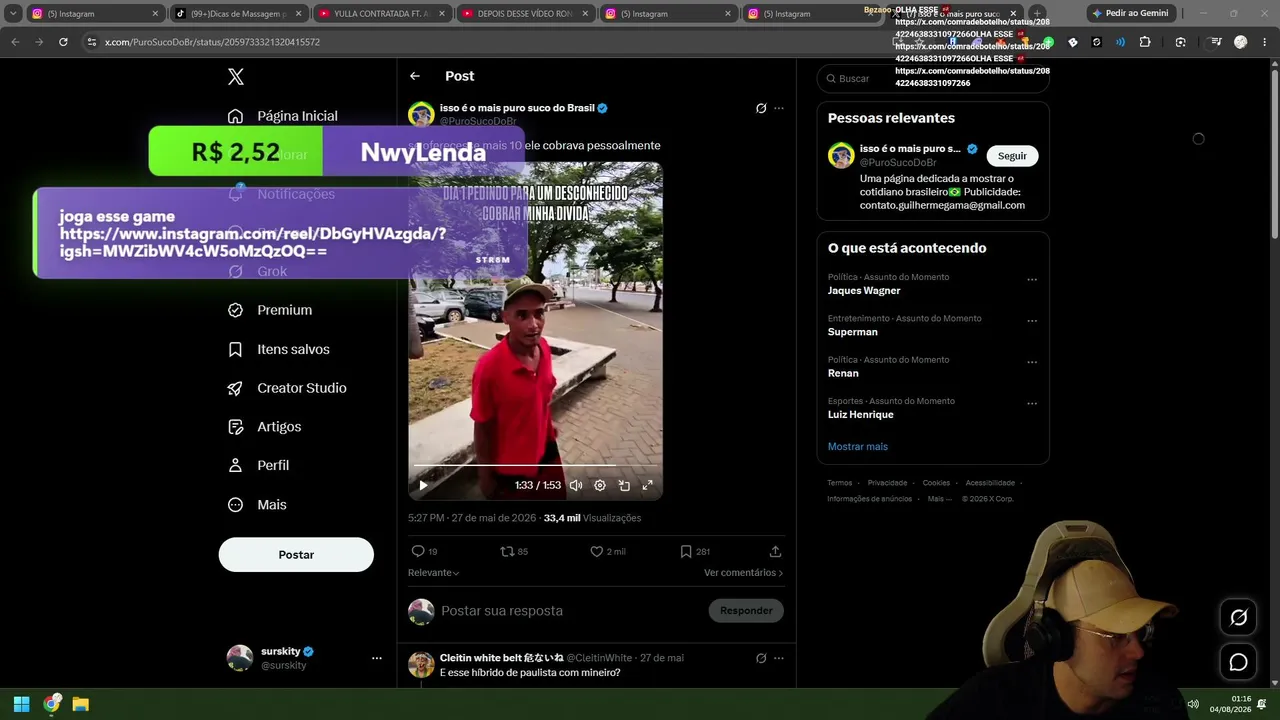Follow PuroSucoDoBr with the Seguir button

tap(1012, 156)
